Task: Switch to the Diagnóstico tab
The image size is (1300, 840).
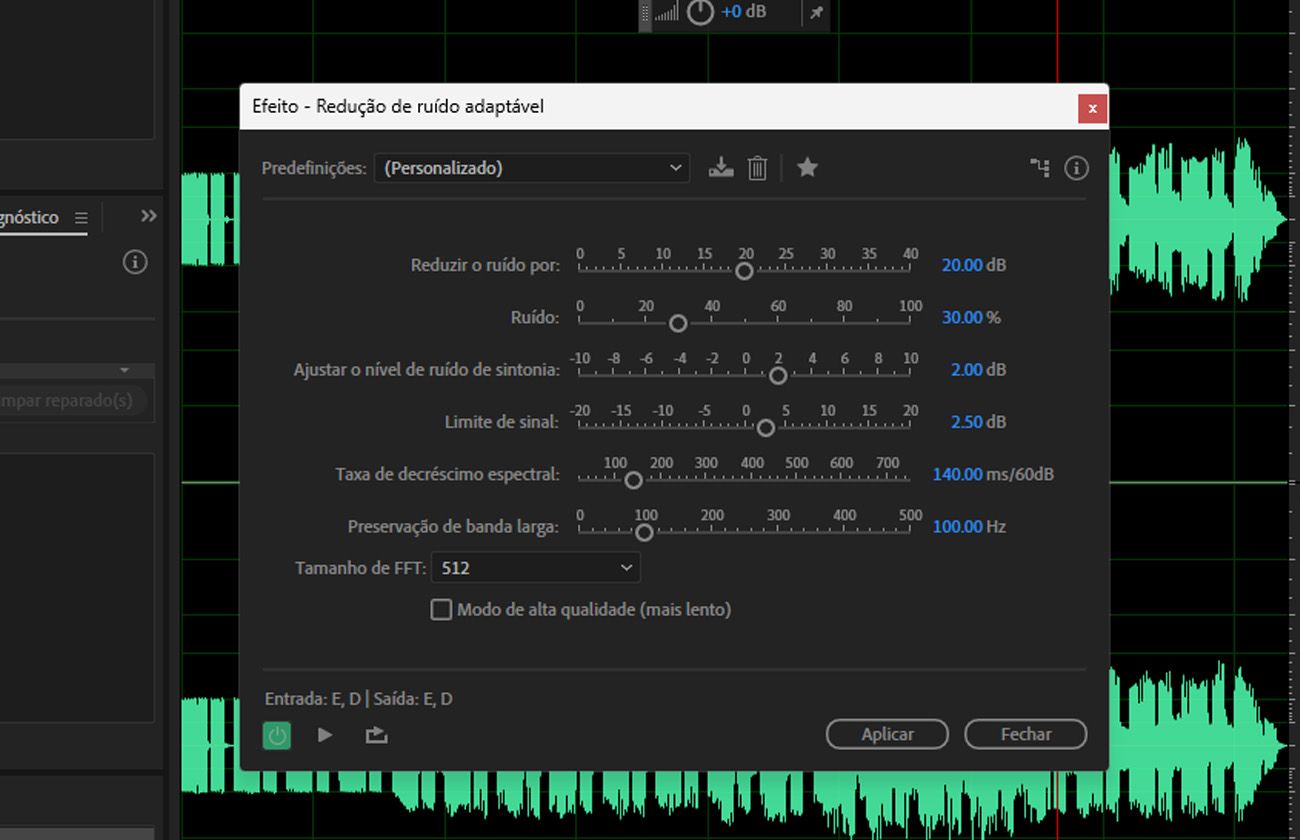Action: (x=30, y=217)
